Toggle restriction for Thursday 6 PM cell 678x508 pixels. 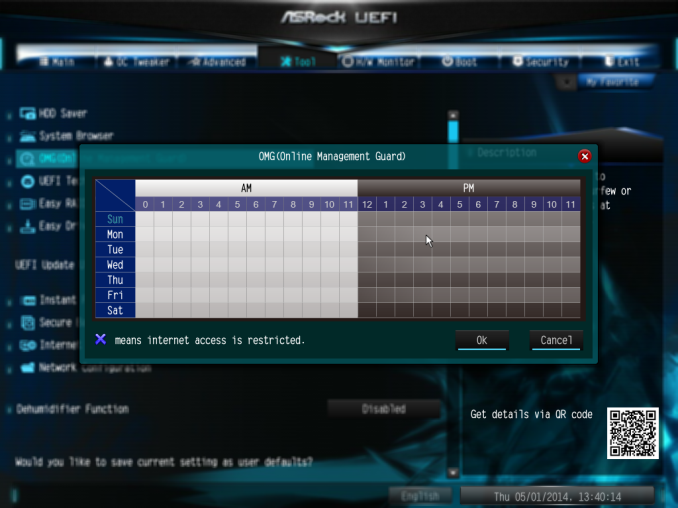(478, 280)
